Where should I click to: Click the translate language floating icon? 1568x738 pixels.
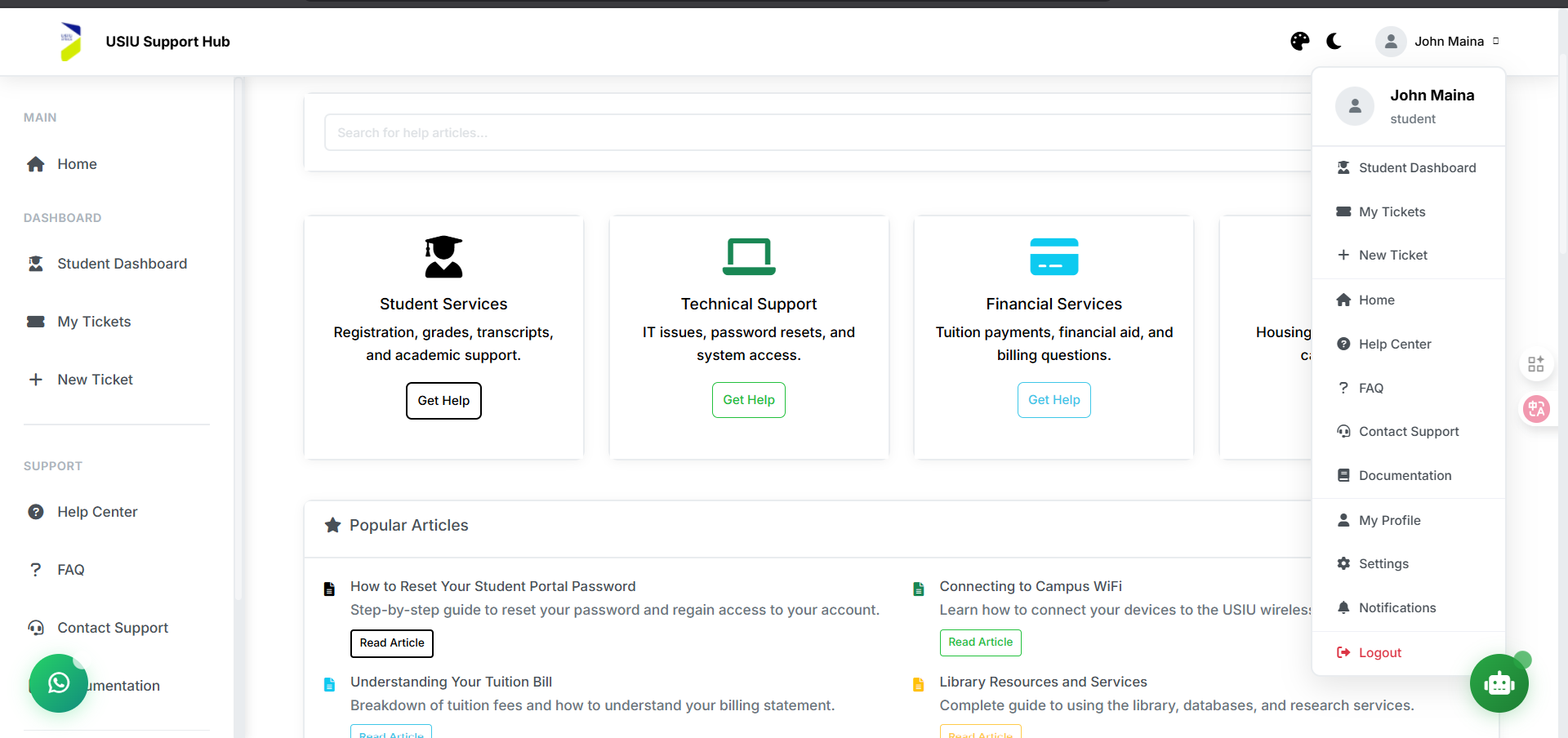point(1535,409)
